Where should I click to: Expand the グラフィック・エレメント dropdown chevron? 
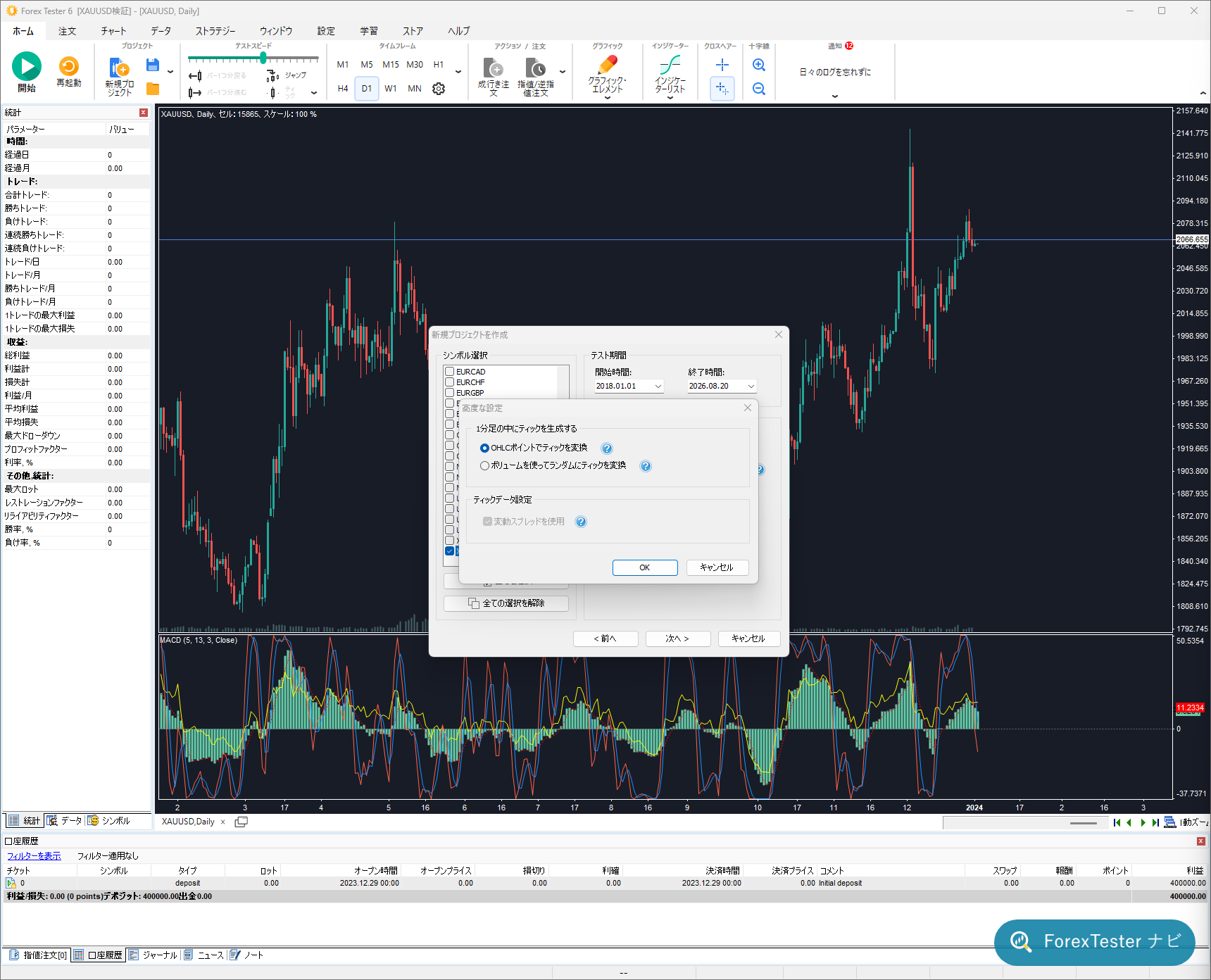(x=607, y=98)
